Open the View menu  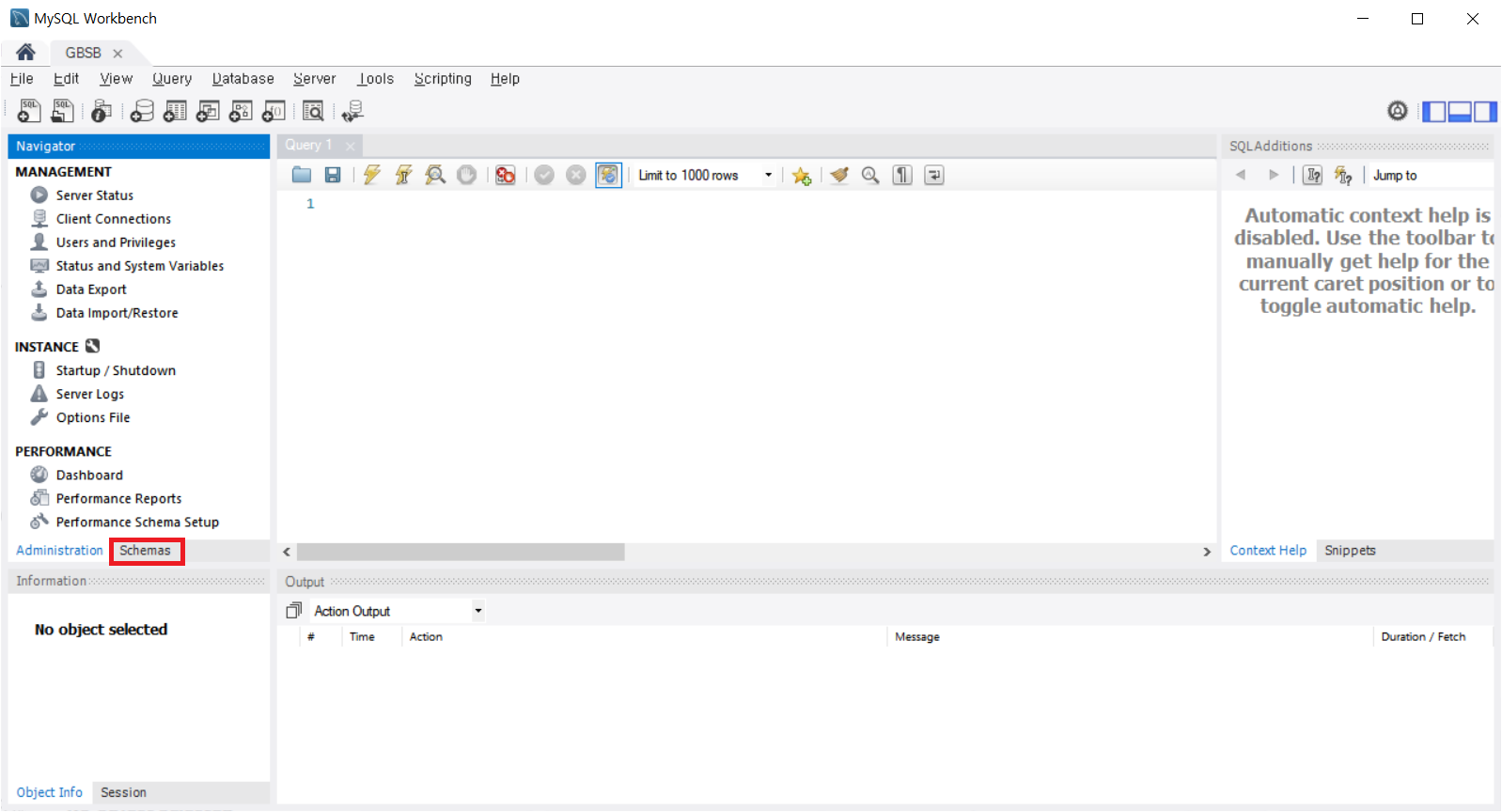[x=117, y=79]
